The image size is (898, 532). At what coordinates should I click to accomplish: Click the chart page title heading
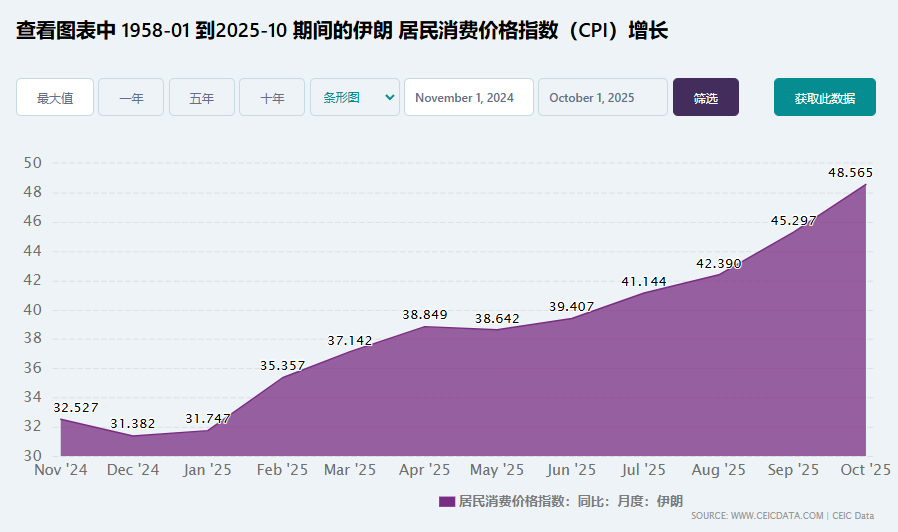point(341,31)
